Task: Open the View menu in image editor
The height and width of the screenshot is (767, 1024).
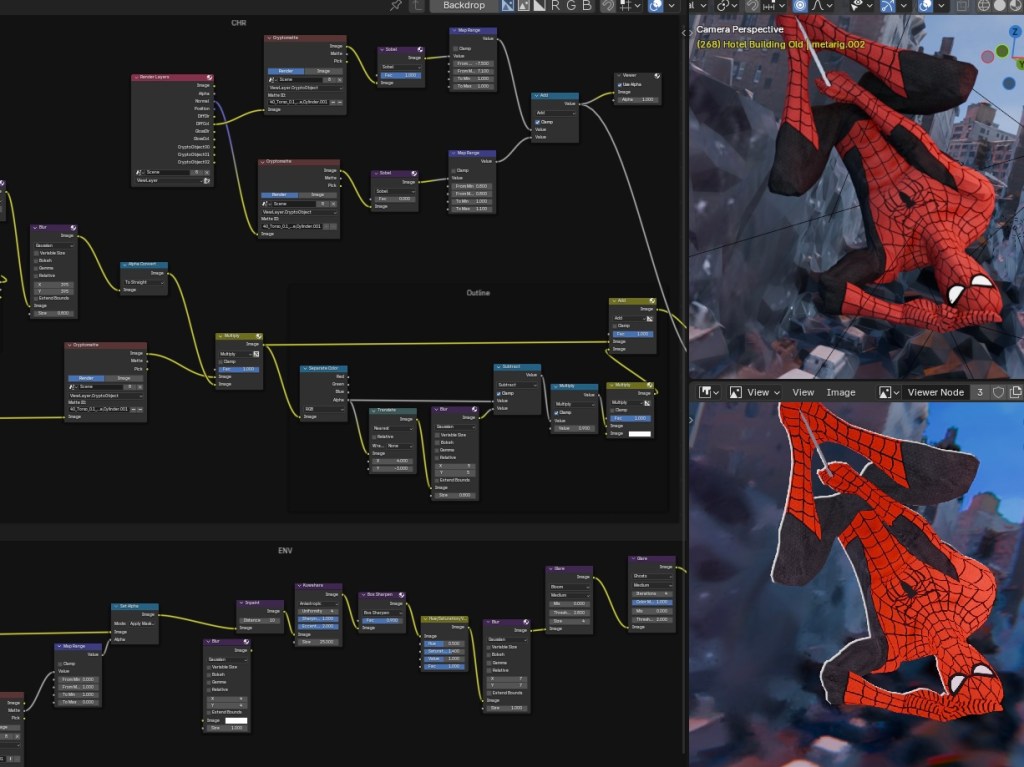Action: 803,392
